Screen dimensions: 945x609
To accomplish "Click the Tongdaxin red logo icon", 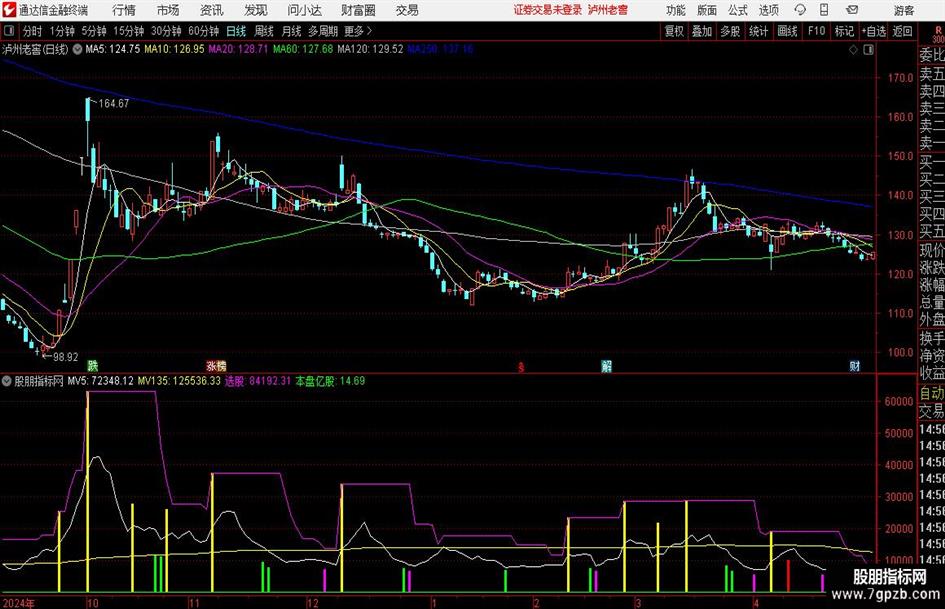I will click(9, 10).
